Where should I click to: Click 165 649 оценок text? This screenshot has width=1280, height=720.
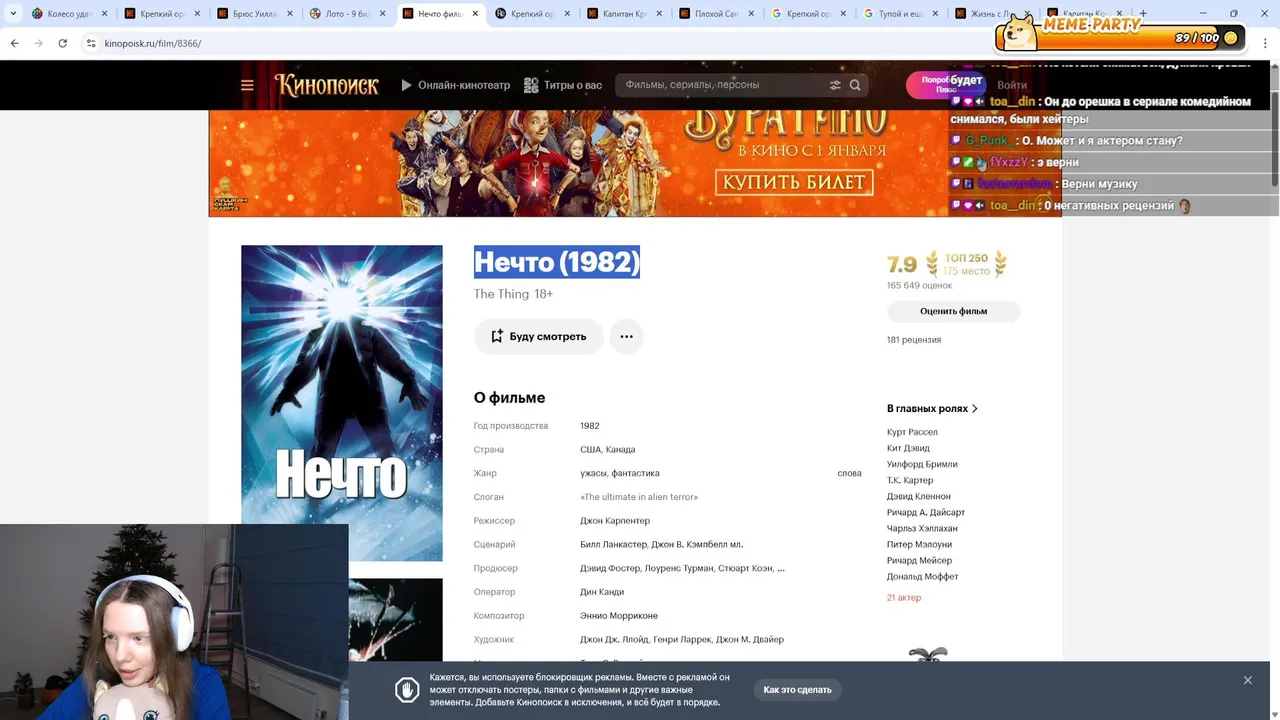pos(919,286)
